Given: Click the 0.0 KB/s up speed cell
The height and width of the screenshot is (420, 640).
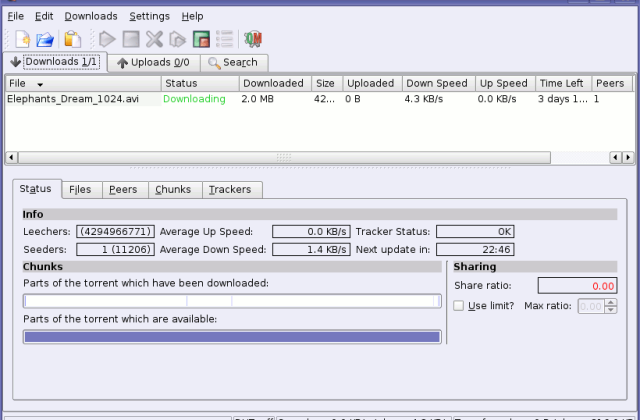Looking at the screenshot, I should click(497, 99).
